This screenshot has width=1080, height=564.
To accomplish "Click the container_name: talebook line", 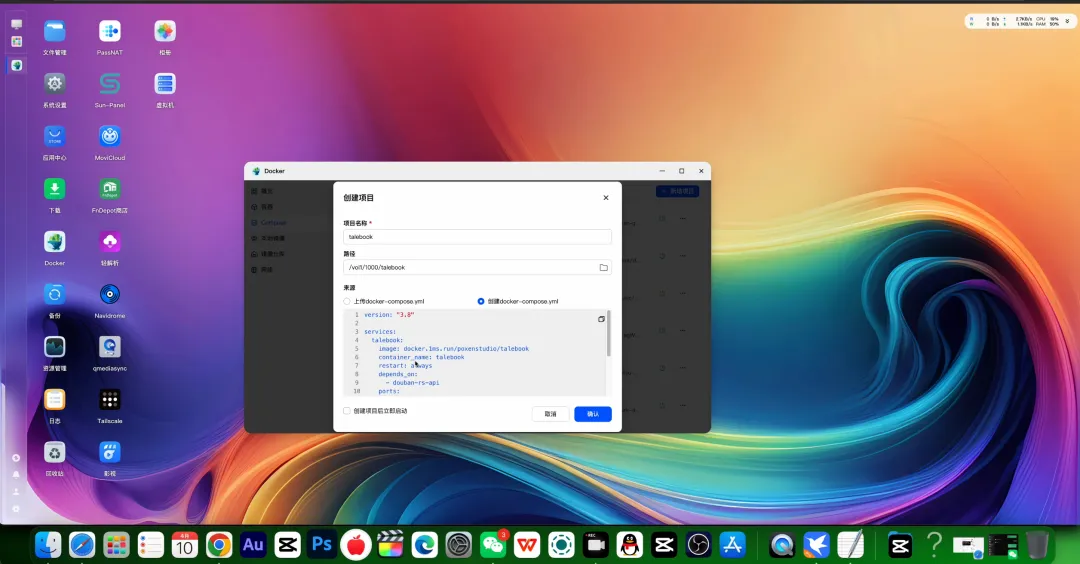I will [x=421, y=357].
